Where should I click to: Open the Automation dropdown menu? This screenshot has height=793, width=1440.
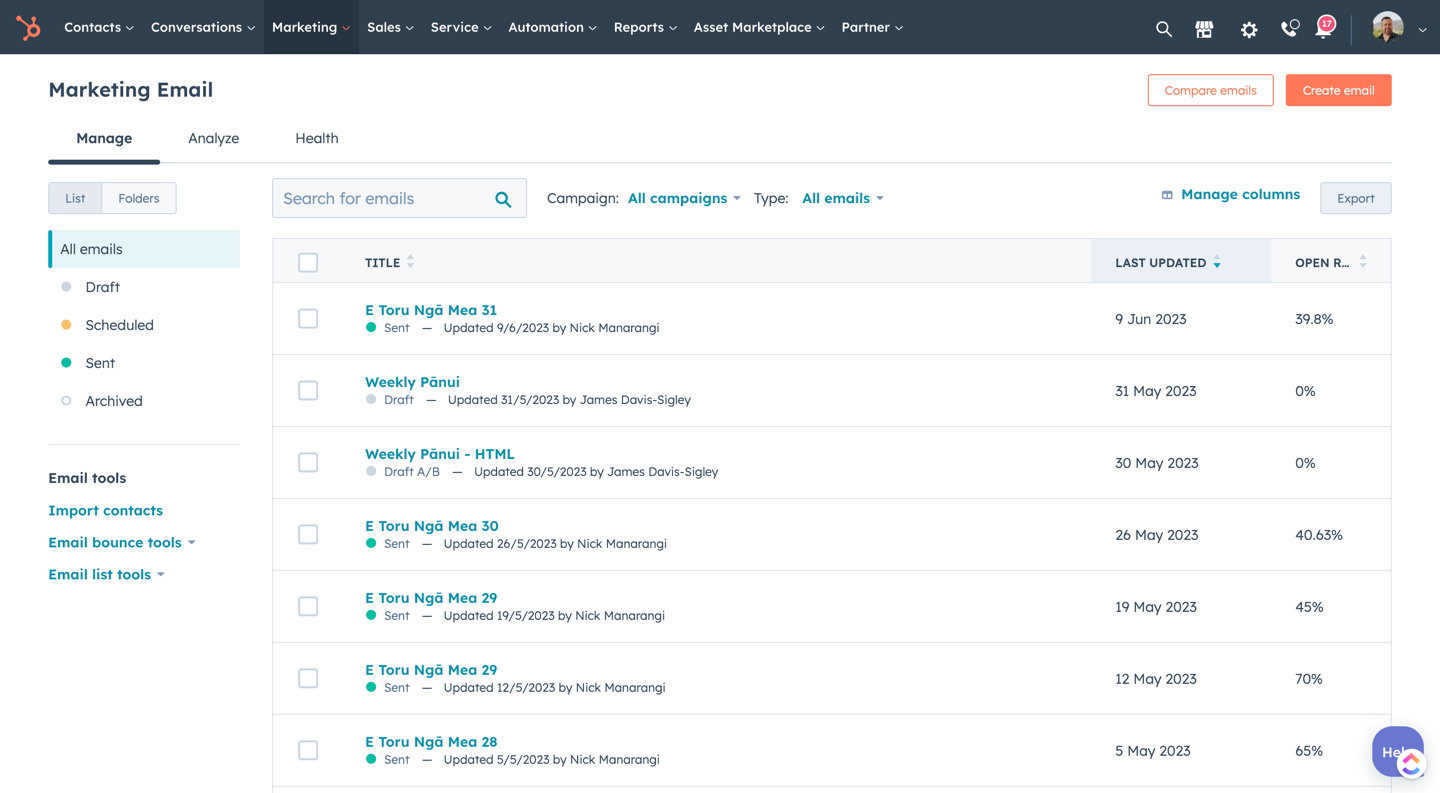click(552, 27)
